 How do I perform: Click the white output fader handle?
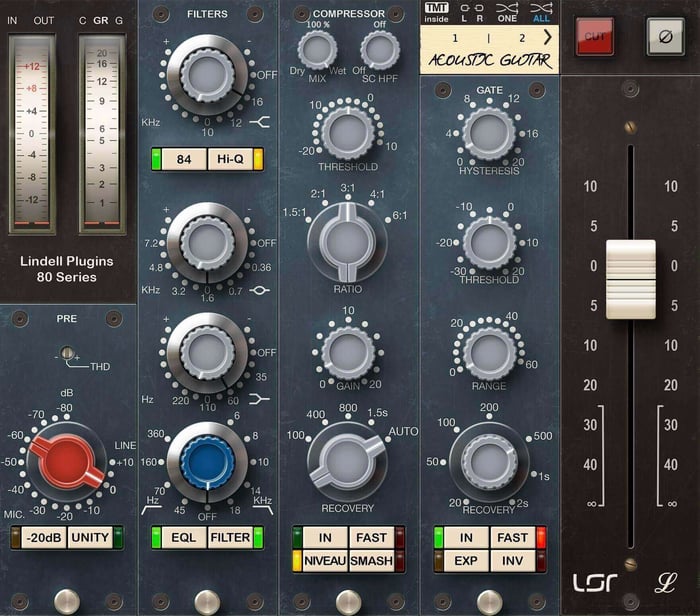click(631, 279)
